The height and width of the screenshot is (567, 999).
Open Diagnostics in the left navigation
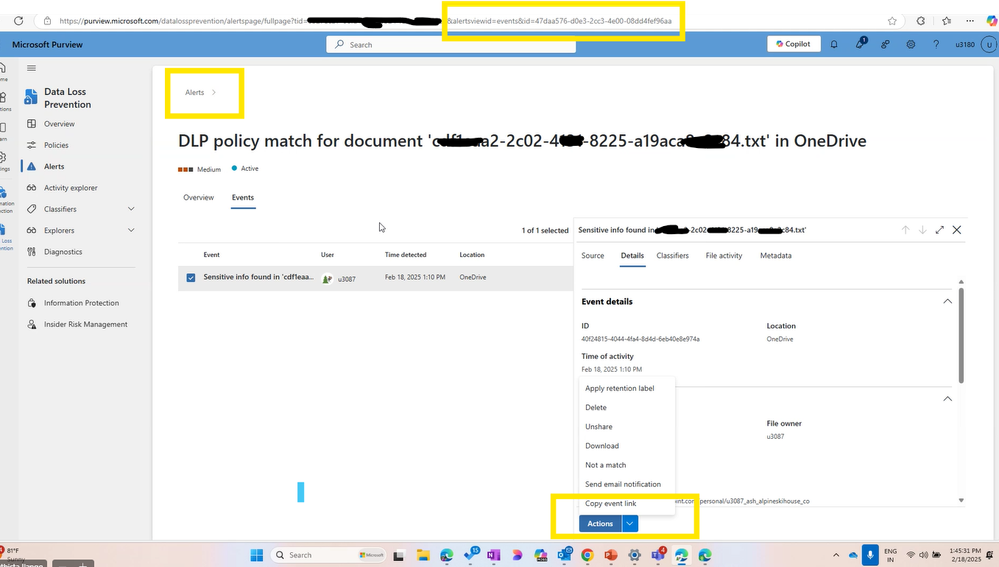coord(63,252)
